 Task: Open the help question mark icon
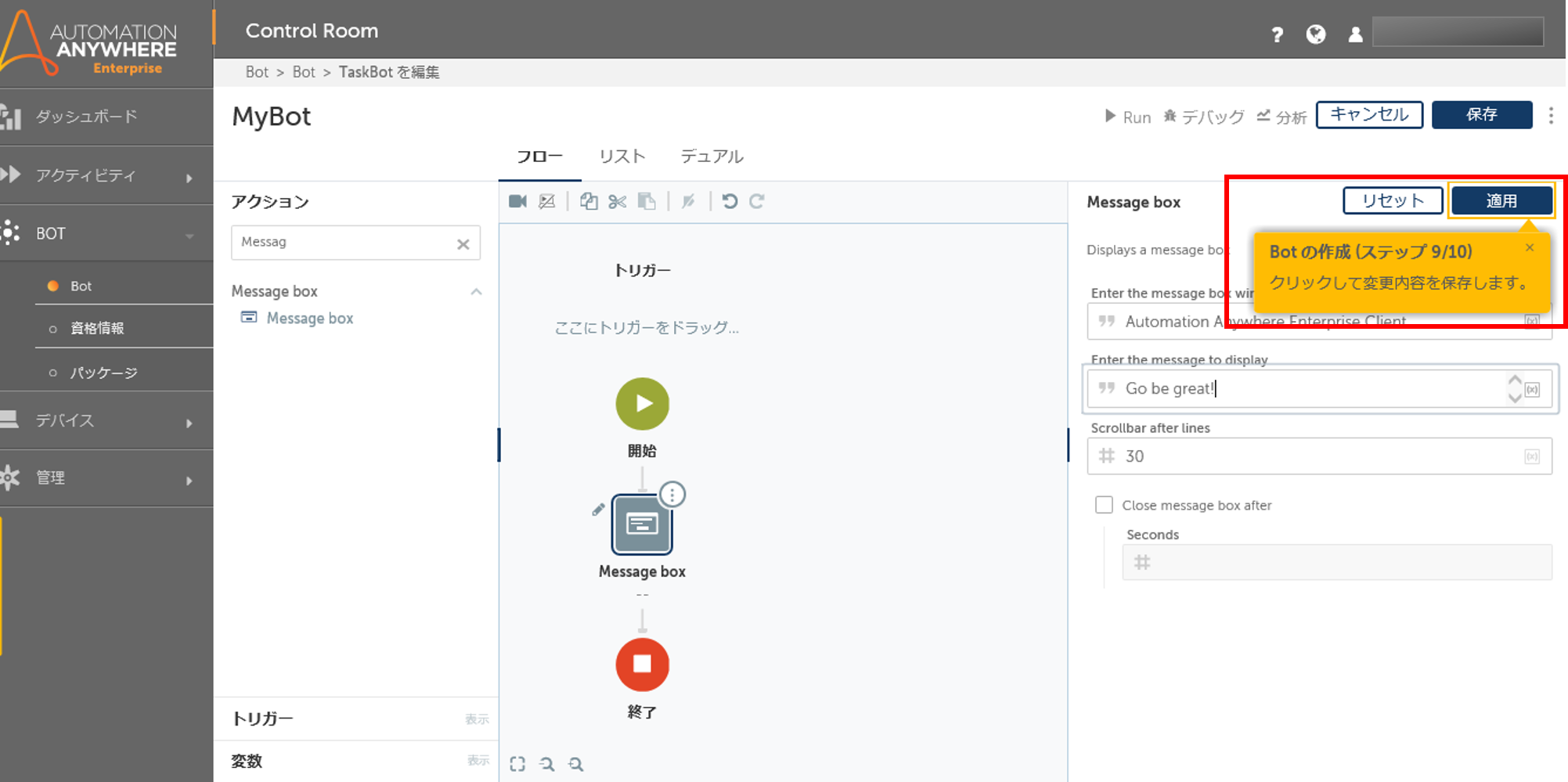(1277, 34)
